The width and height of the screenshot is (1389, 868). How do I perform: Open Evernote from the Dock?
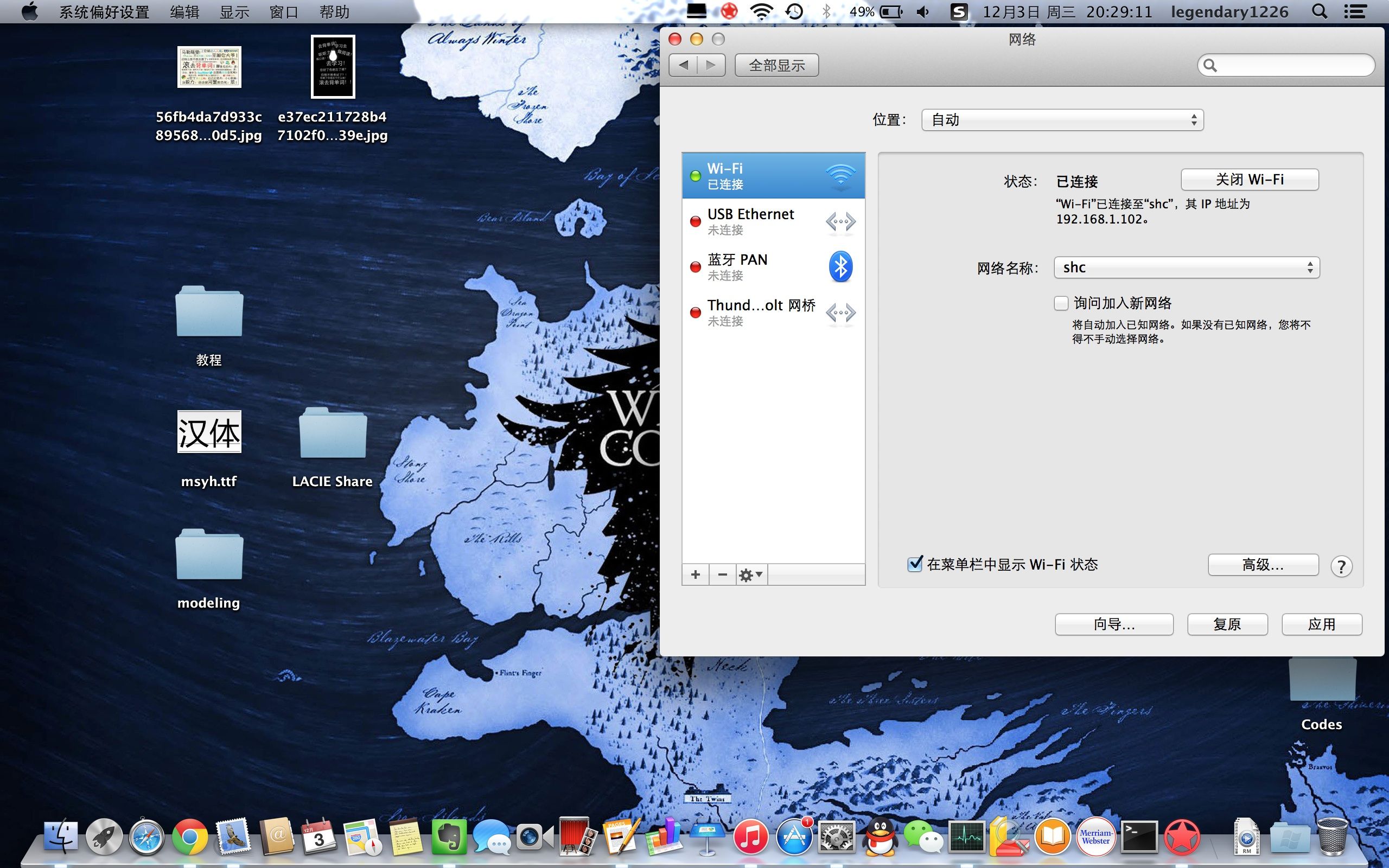click(449, 837)
